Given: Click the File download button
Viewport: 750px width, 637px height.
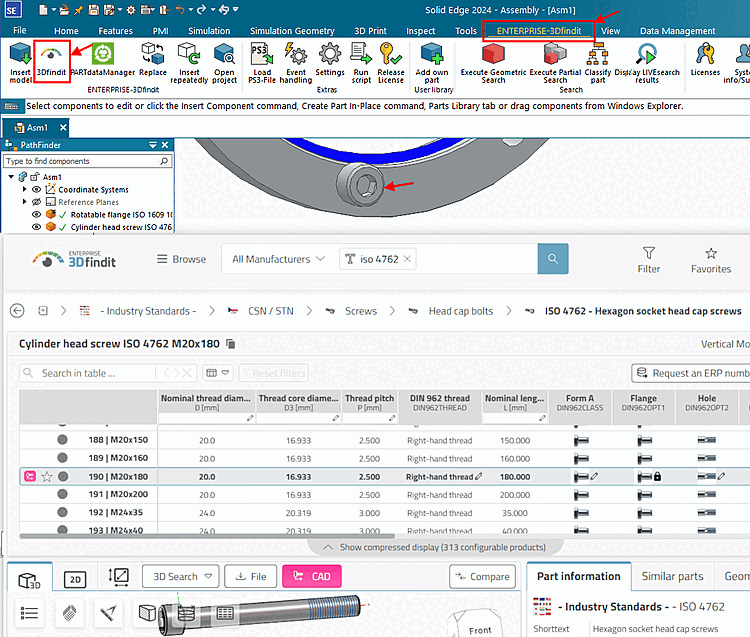Looking at the screenshot, I should [251, 576].
